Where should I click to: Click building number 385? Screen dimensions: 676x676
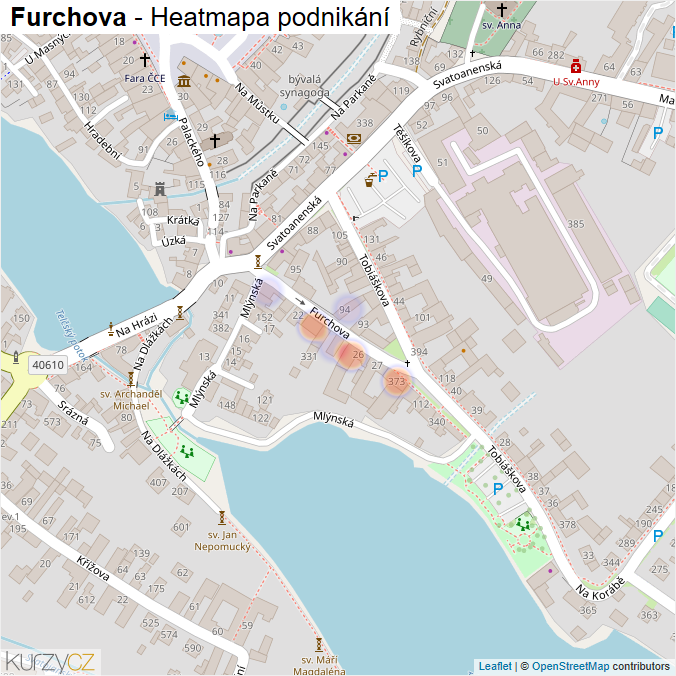click(x=576, y=224)
